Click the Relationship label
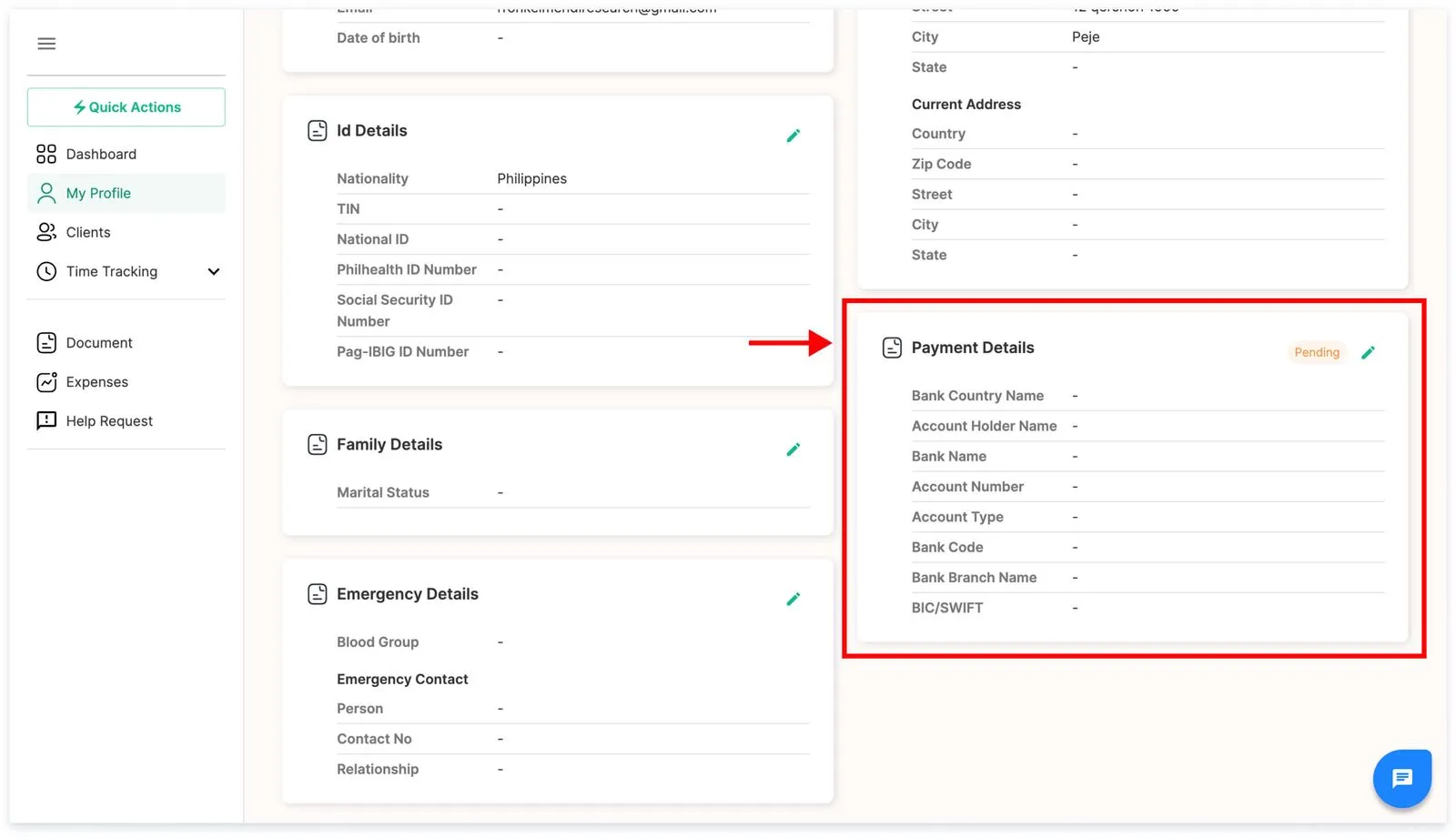 click(x=378, y=769)
